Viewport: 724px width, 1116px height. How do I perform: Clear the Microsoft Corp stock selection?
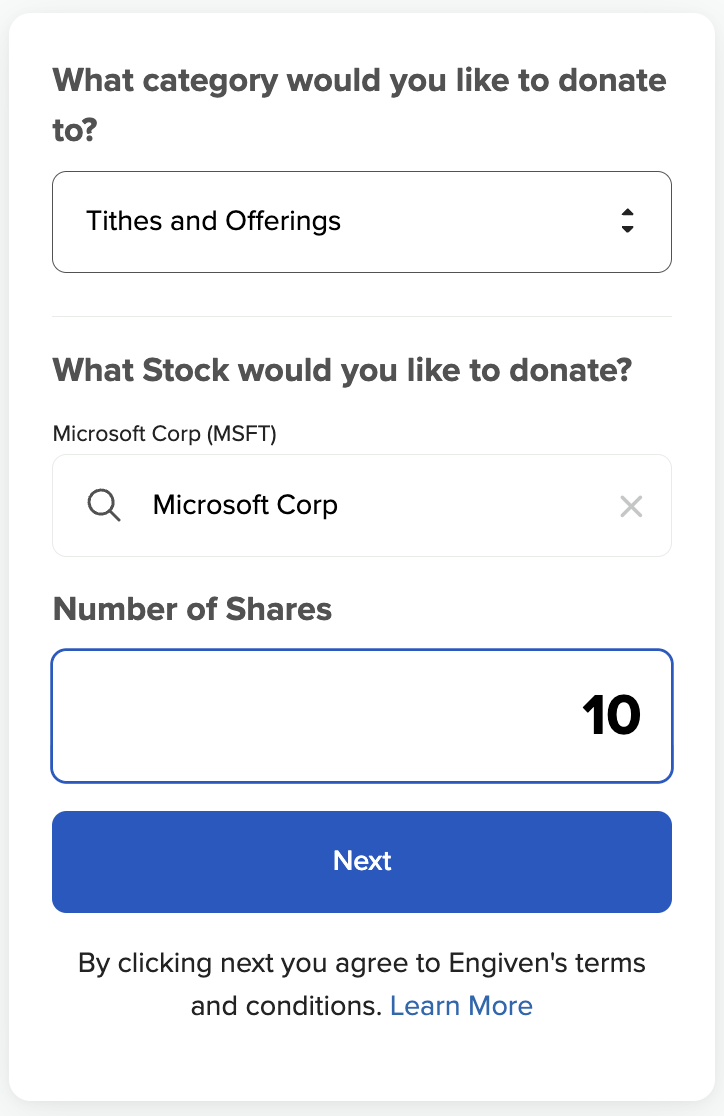(x=631, y=506)
